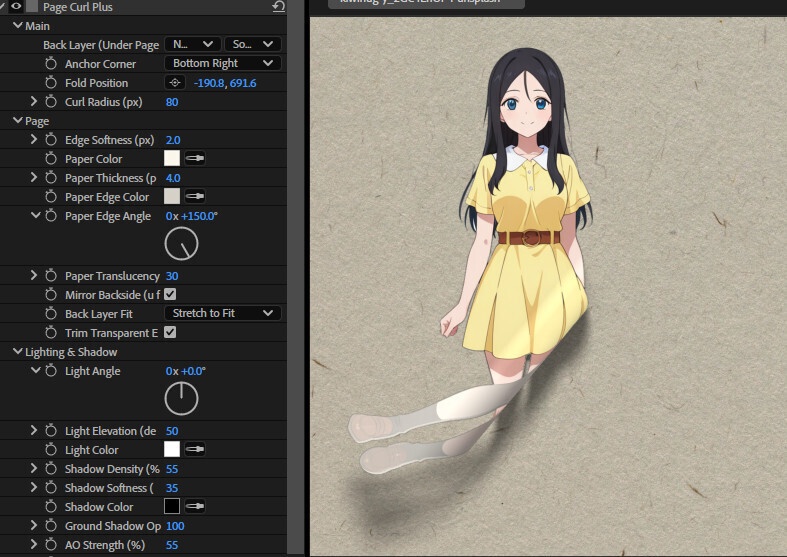Click the Shadow Color stopwatch
The image size is (787, 557).
[x=51, y=507]
